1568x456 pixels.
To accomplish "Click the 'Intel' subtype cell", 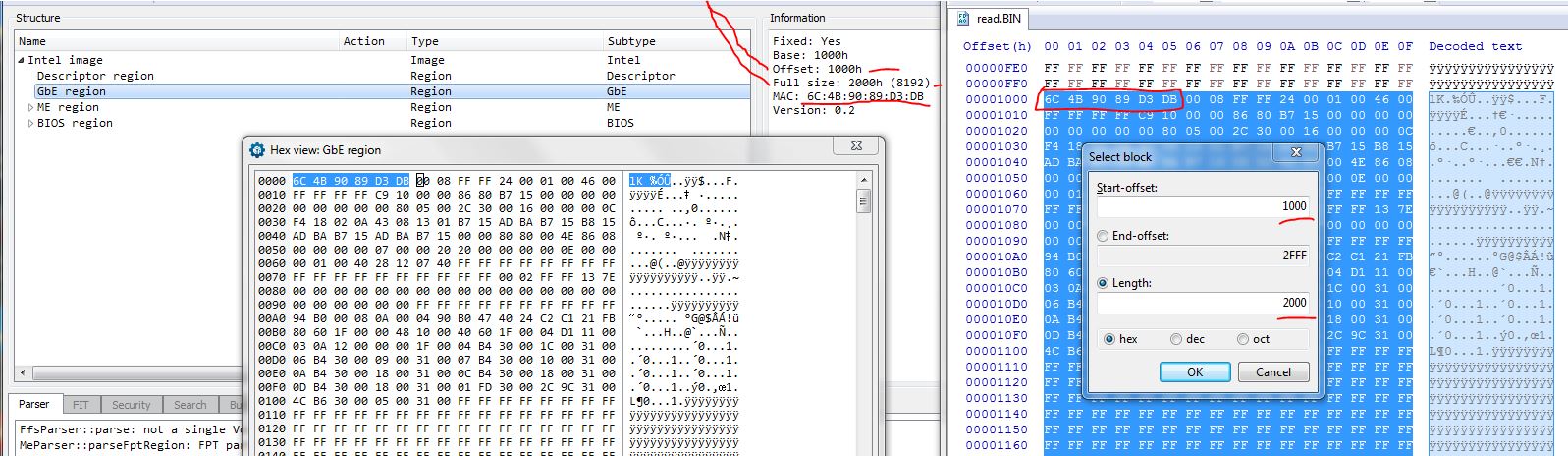I will [x=623, y=60].
